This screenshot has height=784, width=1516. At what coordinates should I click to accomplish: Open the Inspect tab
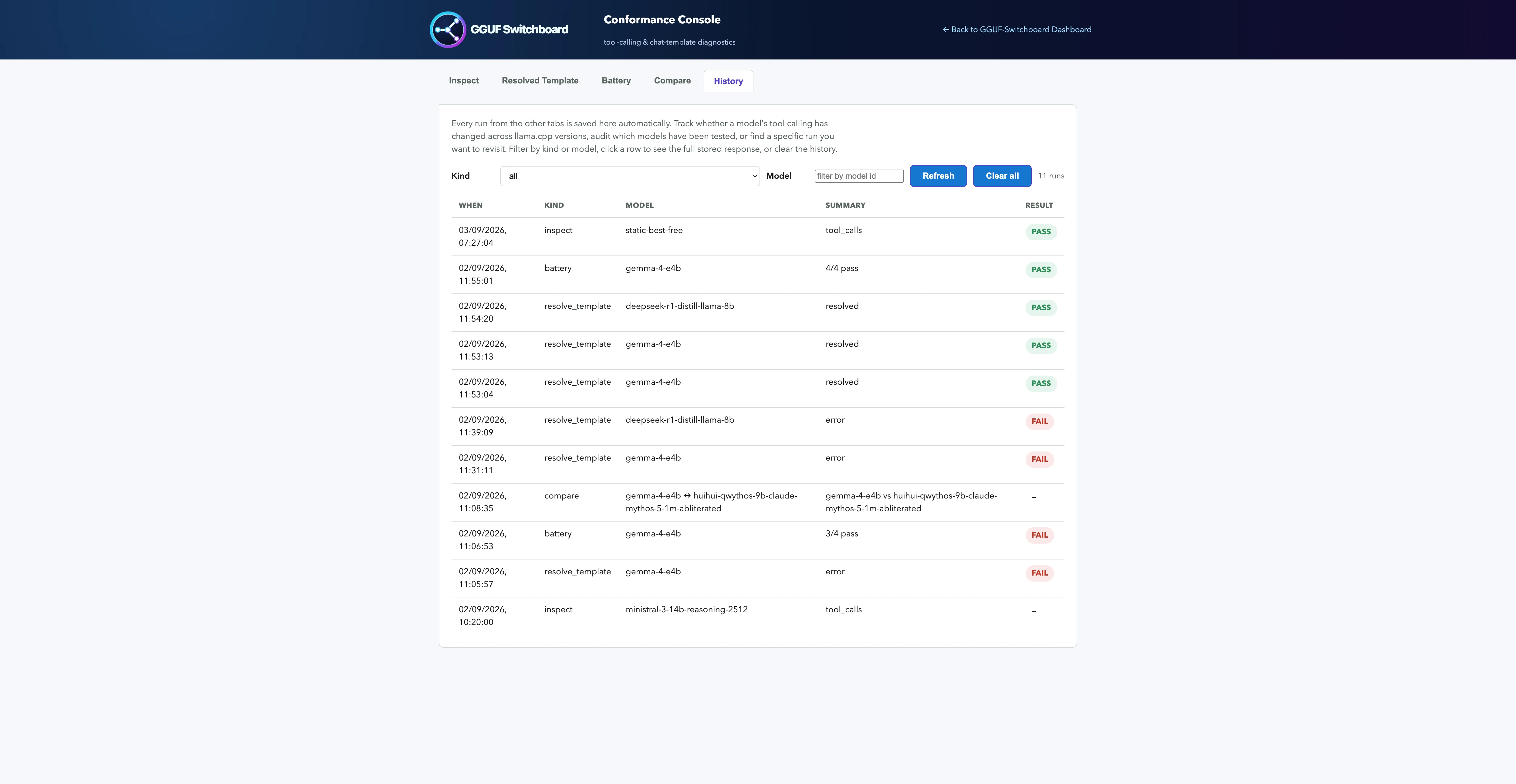[x=464, y=81]
